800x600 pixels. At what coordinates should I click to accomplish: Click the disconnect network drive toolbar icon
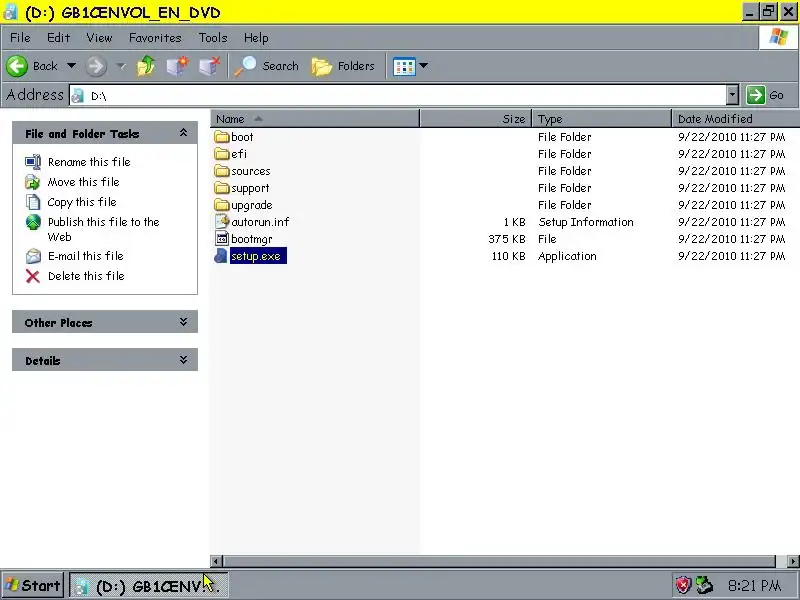209,66
